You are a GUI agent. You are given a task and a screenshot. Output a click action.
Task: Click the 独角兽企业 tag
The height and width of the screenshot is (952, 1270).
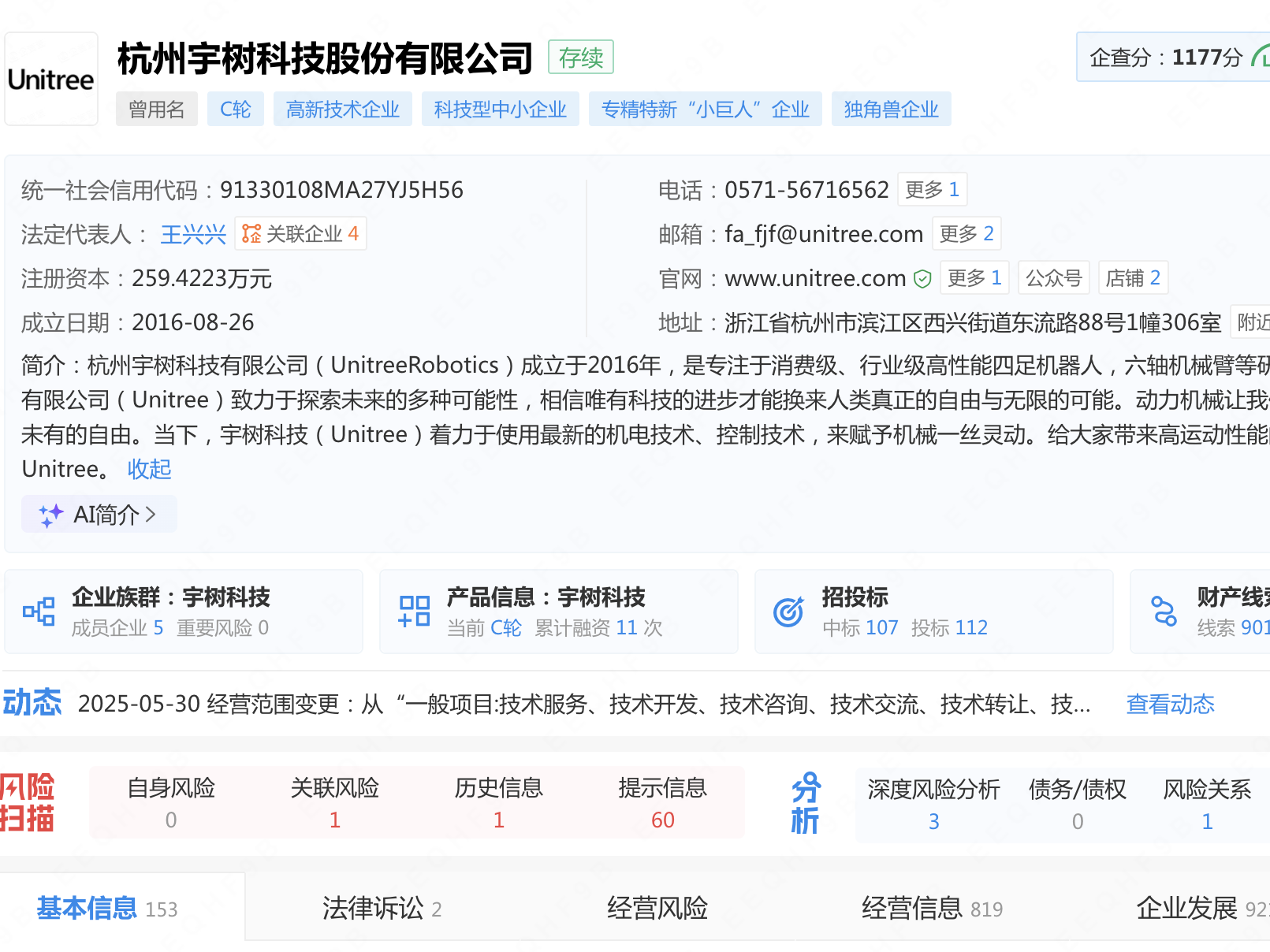click(892, 109)
